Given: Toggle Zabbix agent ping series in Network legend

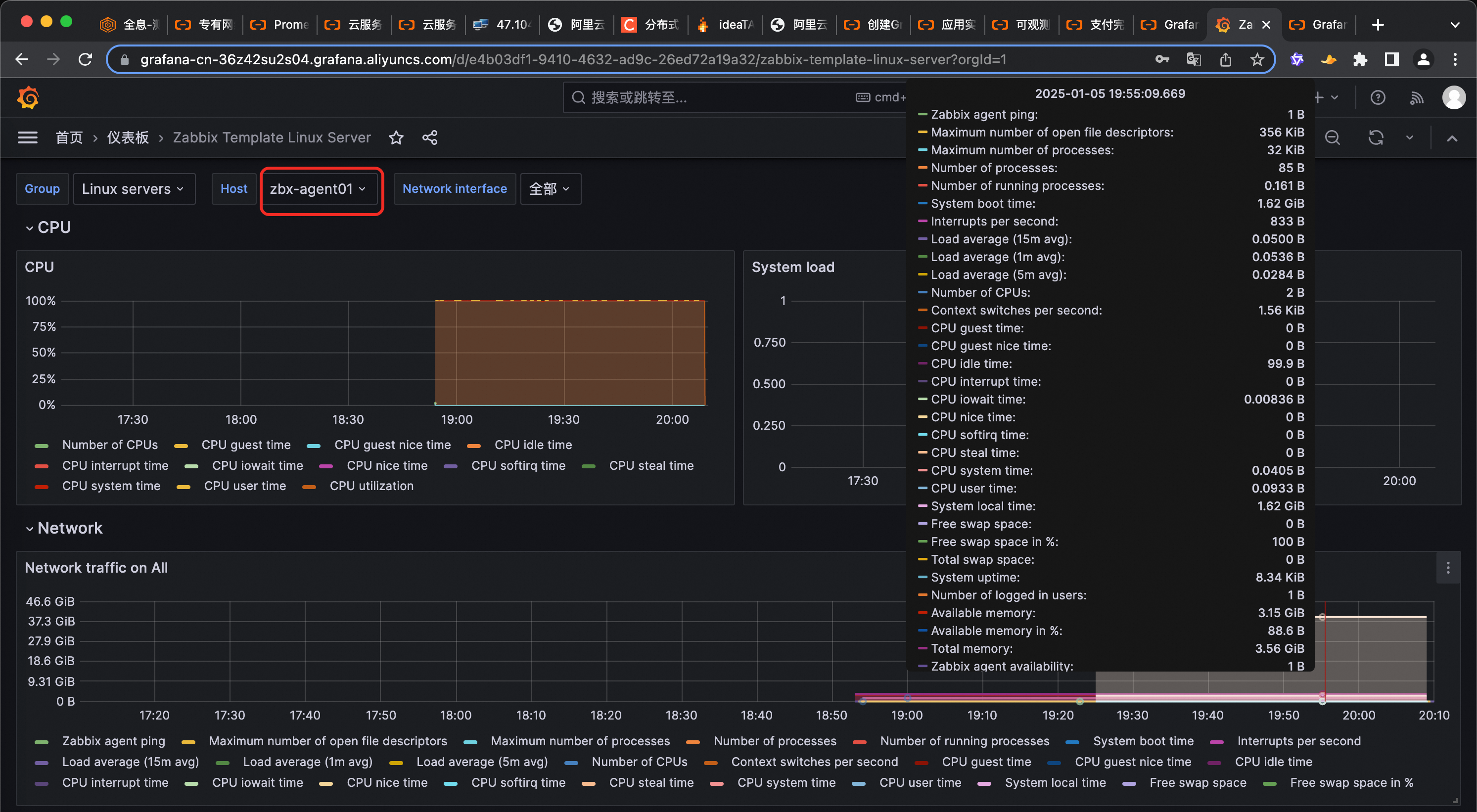Looking at the screenshot, I should click(x=114, y=741).
